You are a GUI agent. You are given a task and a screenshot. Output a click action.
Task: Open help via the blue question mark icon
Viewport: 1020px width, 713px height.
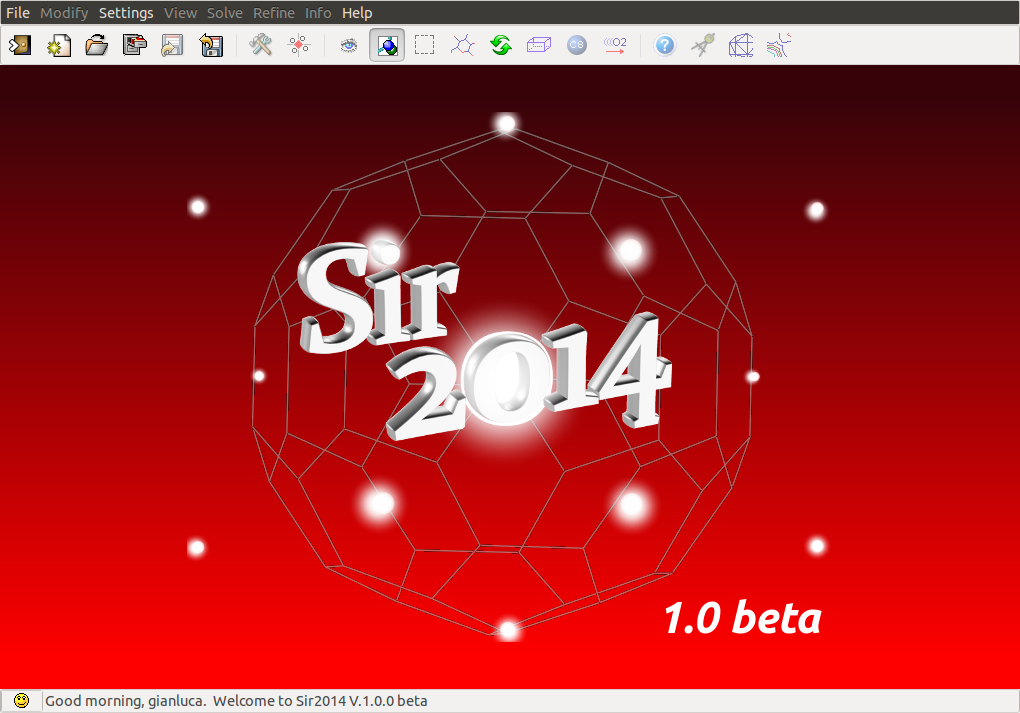(665, 45)
